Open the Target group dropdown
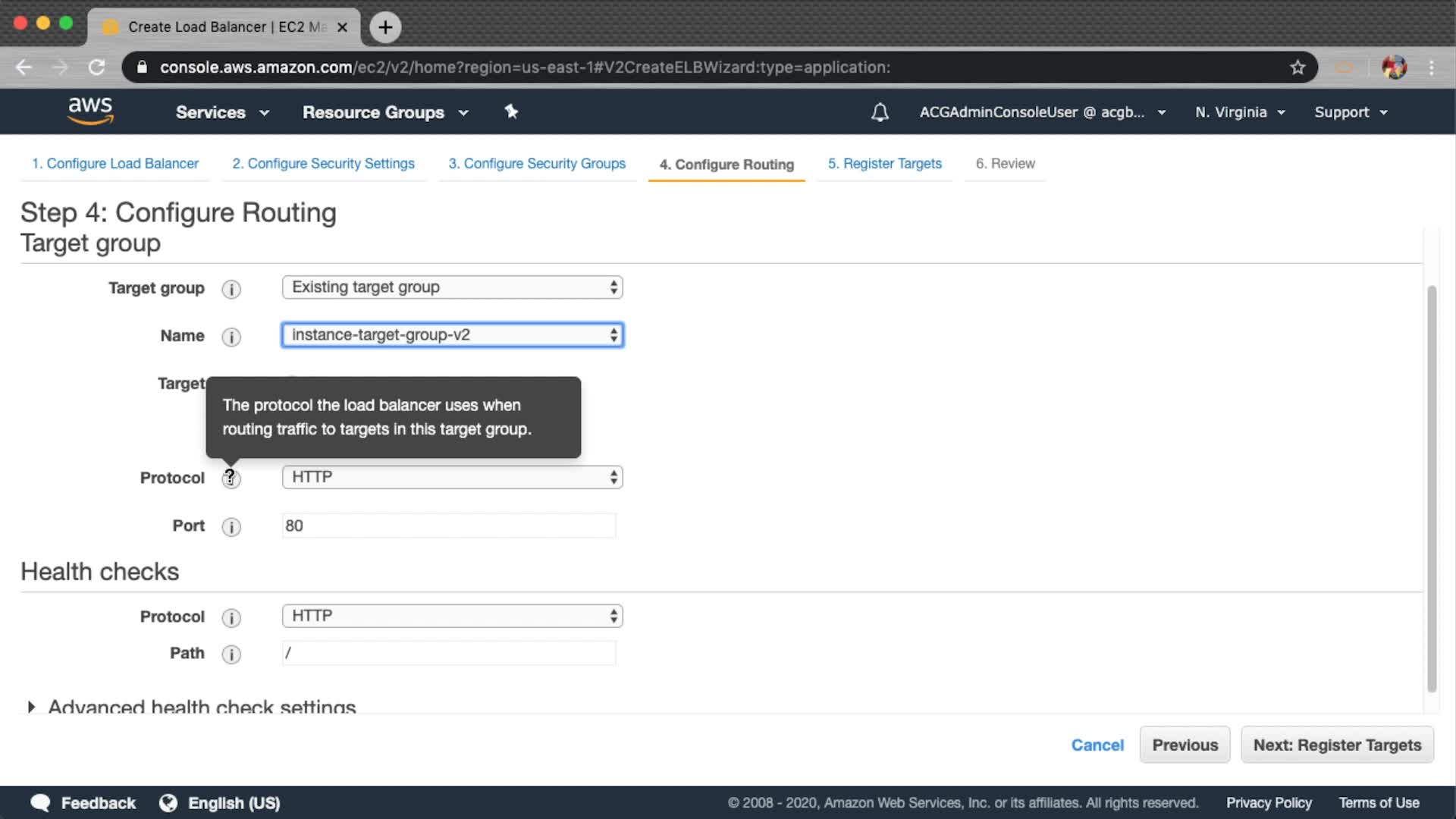1456x819 pixels. coord(452,287)
